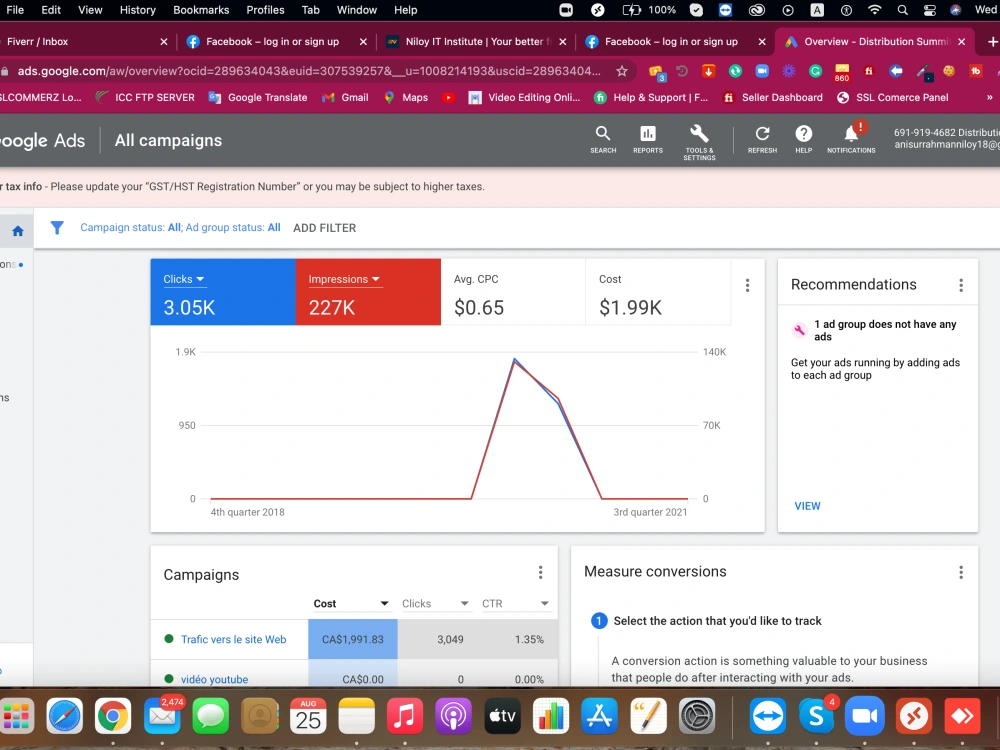
Task: Open Recommendations card three-dot menu
Action: 961,285
